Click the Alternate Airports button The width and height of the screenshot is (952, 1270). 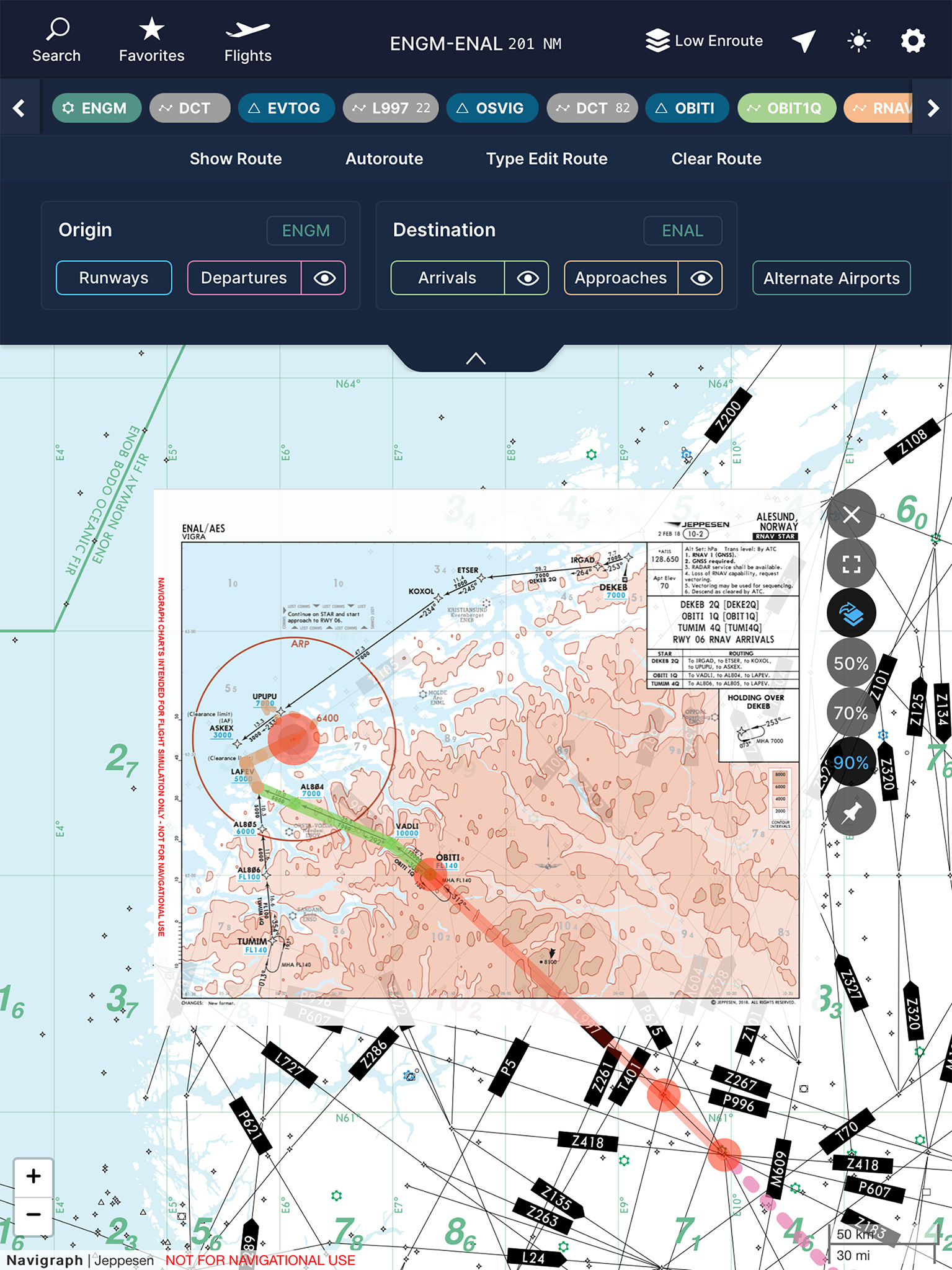point(831,278)
